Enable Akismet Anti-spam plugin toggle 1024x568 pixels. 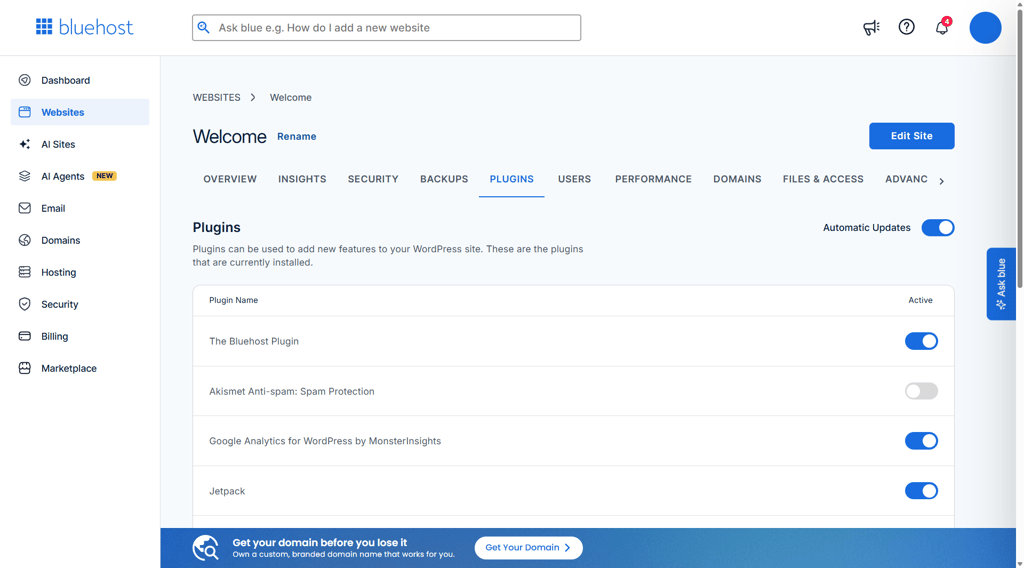click(x=921, y=391)
